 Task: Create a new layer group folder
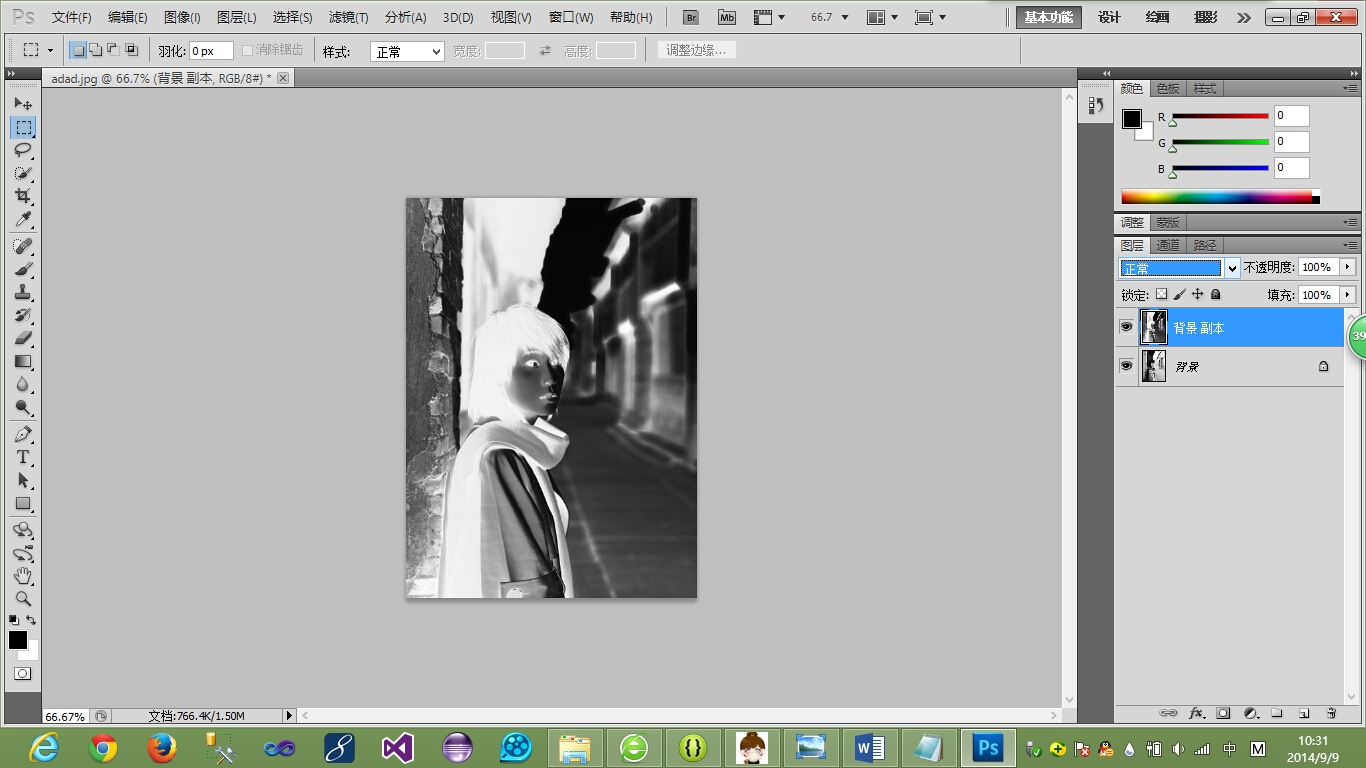(x=1277, y=713)
